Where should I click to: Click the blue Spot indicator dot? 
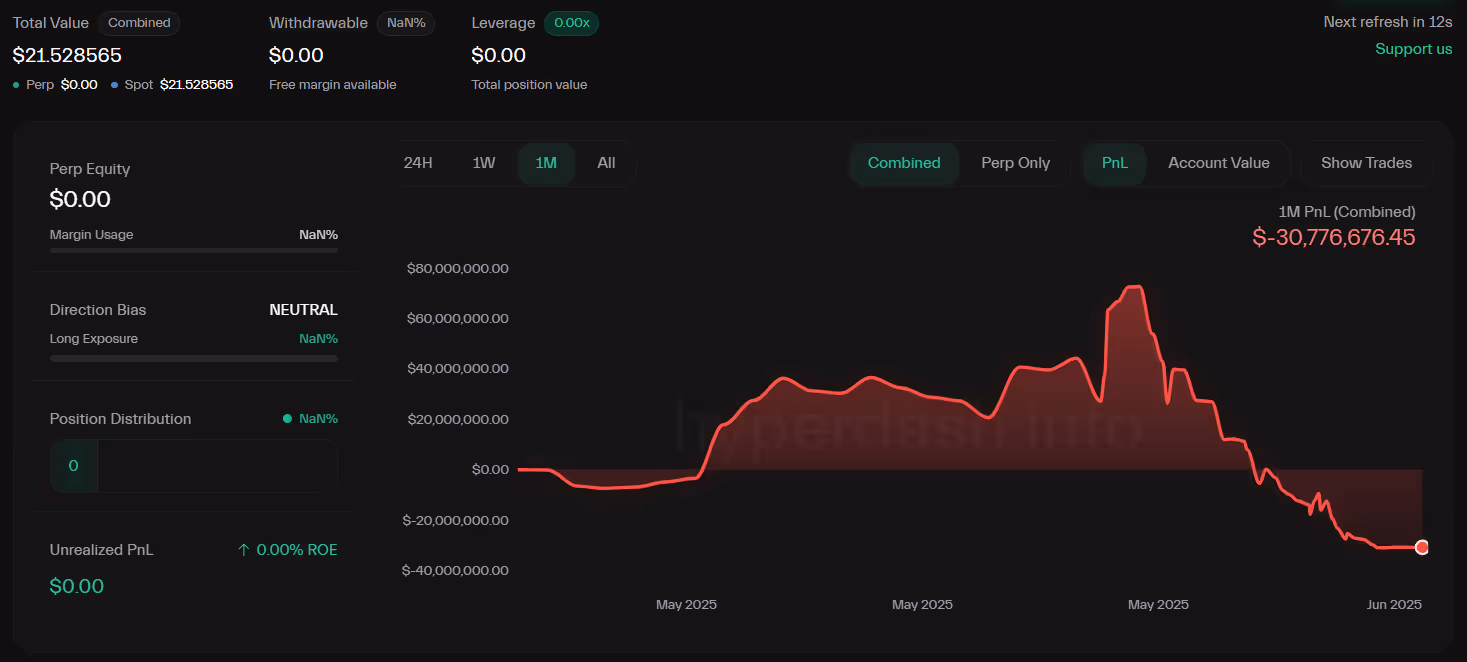113,84
